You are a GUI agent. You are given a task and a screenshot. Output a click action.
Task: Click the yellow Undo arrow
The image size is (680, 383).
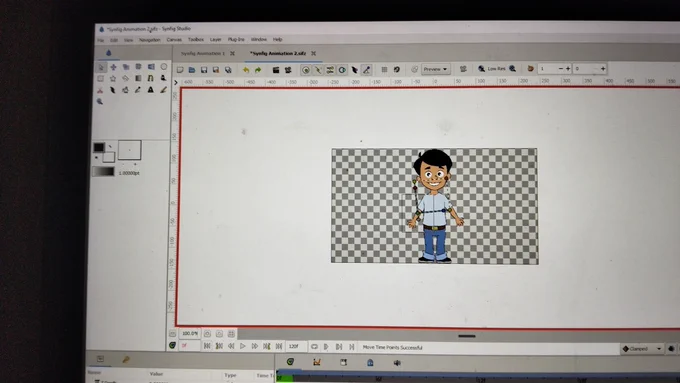[246, 70]
